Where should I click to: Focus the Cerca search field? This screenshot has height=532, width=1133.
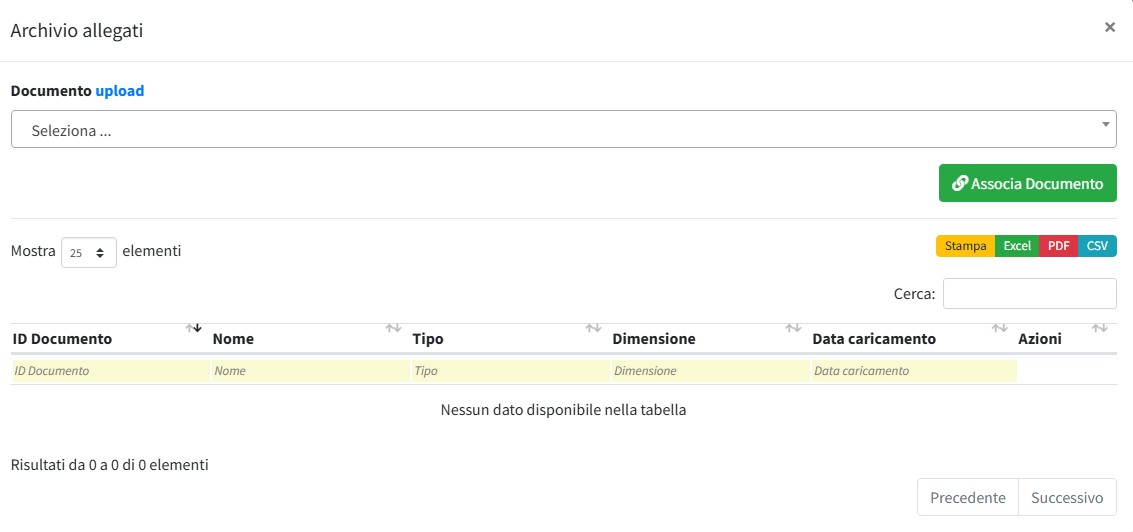[1029, 294]
